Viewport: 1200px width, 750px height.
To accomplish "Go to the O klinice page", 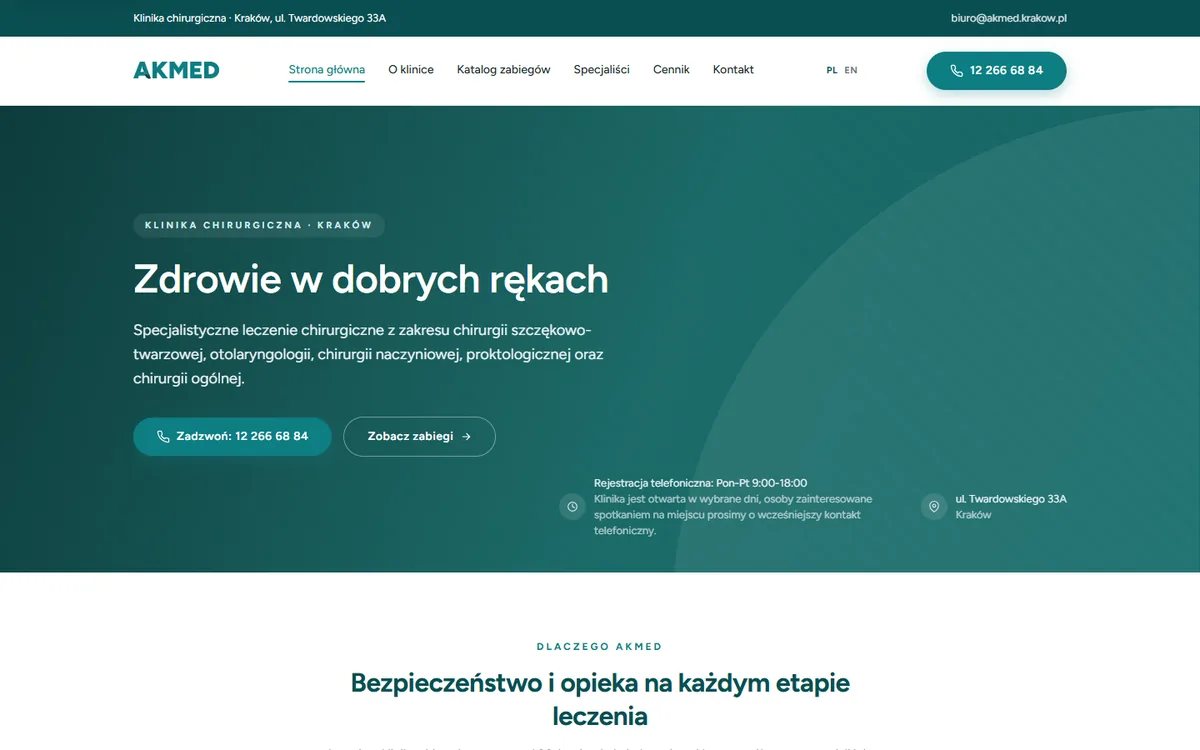I will [411, 70].
